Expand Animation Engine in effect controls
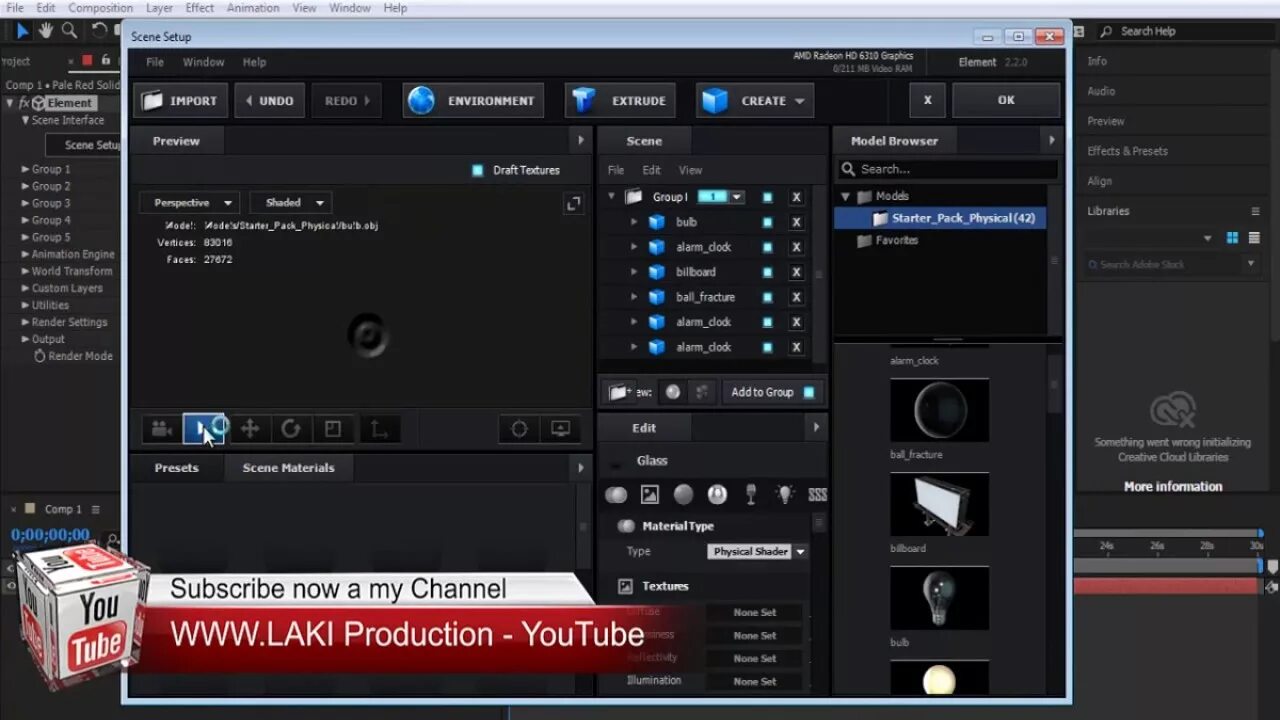The image size is (1280, 720). (25, 255)
